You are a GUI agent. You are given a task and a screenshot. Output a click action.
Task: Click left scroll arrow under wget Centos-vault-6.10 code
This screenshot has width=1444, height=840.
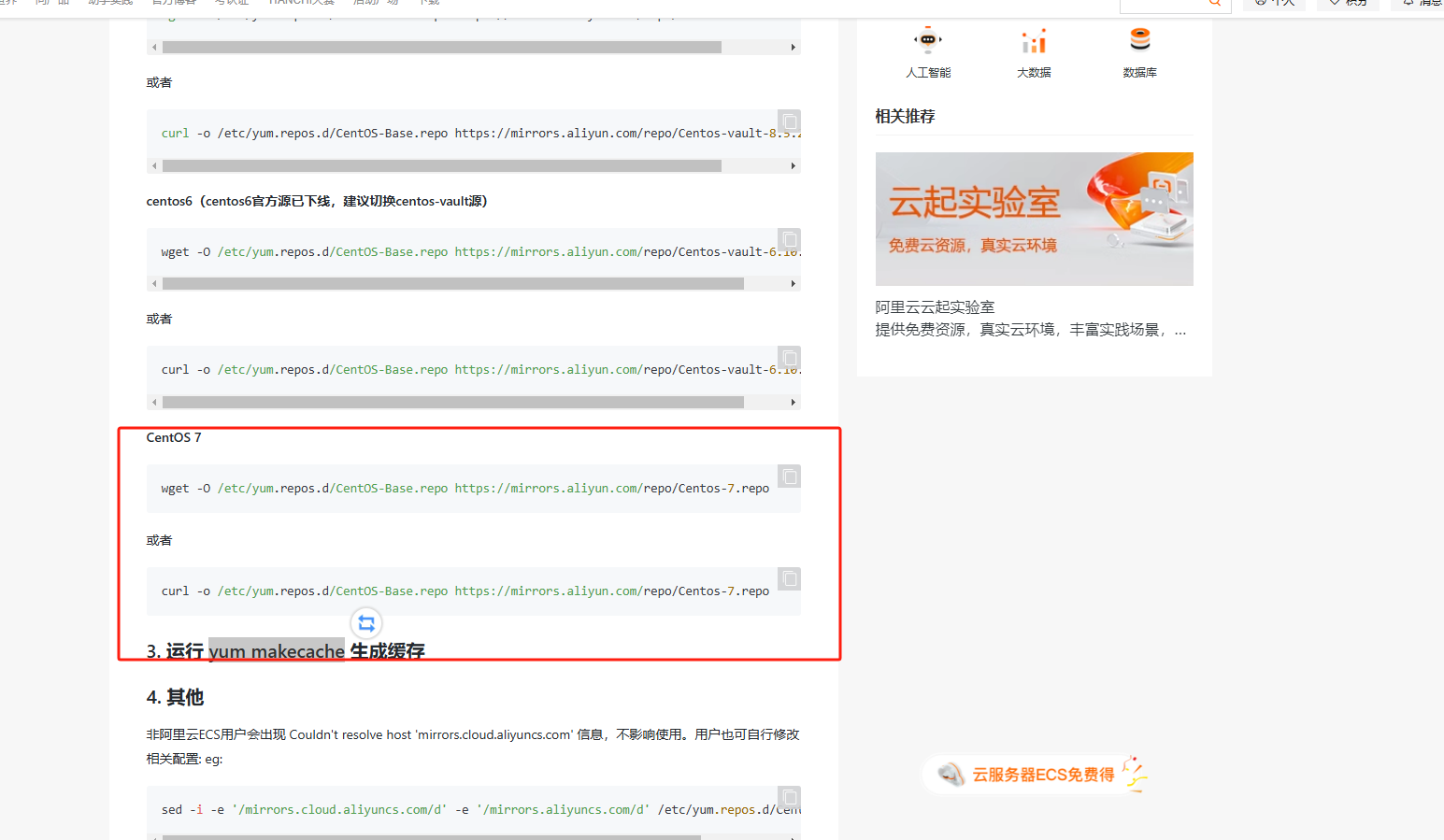click(154, 283)
